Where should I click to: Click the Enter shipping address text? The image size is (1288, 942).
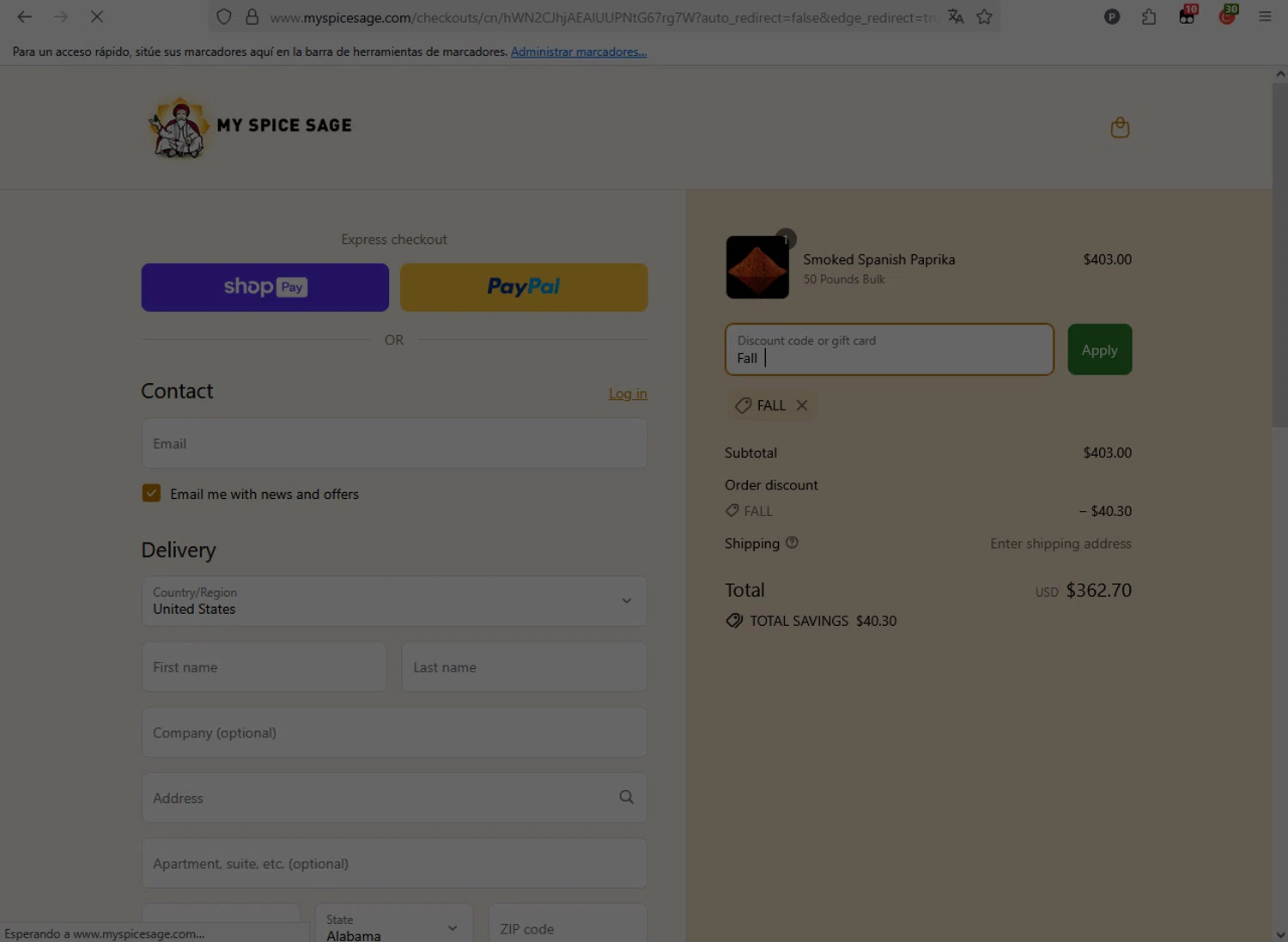coord(1060,544)
